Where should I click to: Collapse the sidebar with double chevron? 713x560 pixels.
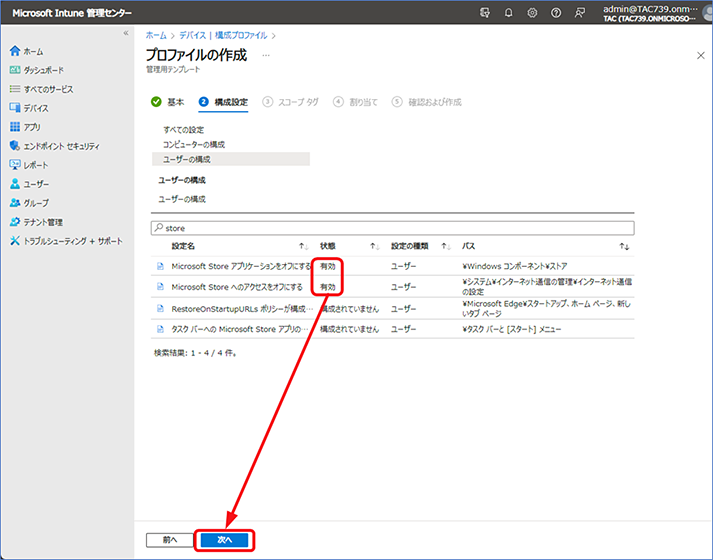tap(126, 33)
